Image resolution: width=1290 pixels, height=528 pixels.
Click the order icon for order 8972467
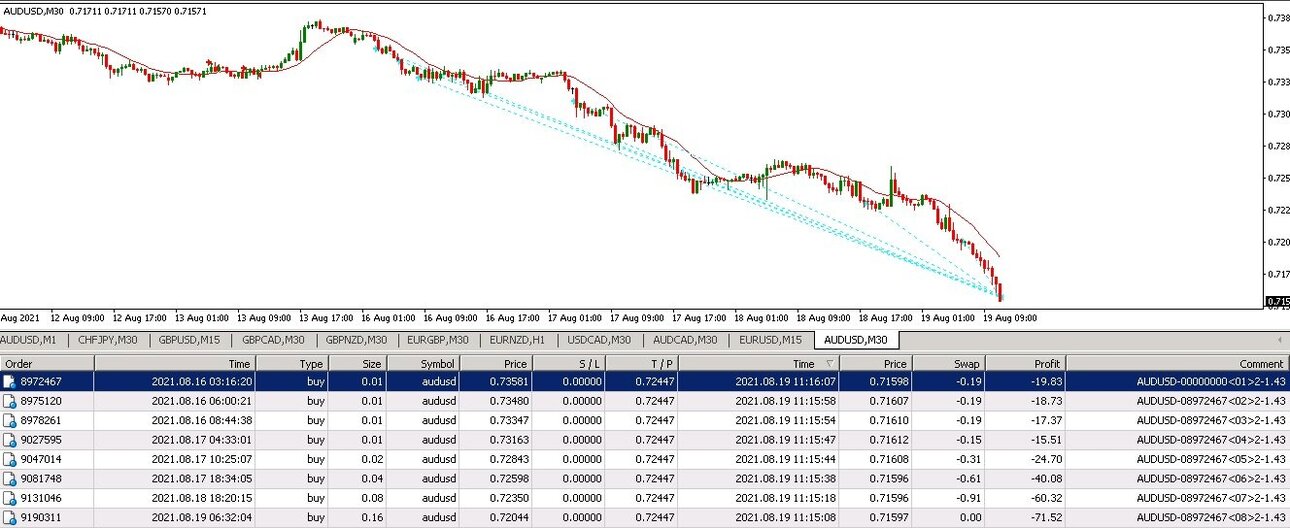tap(10, 382)
